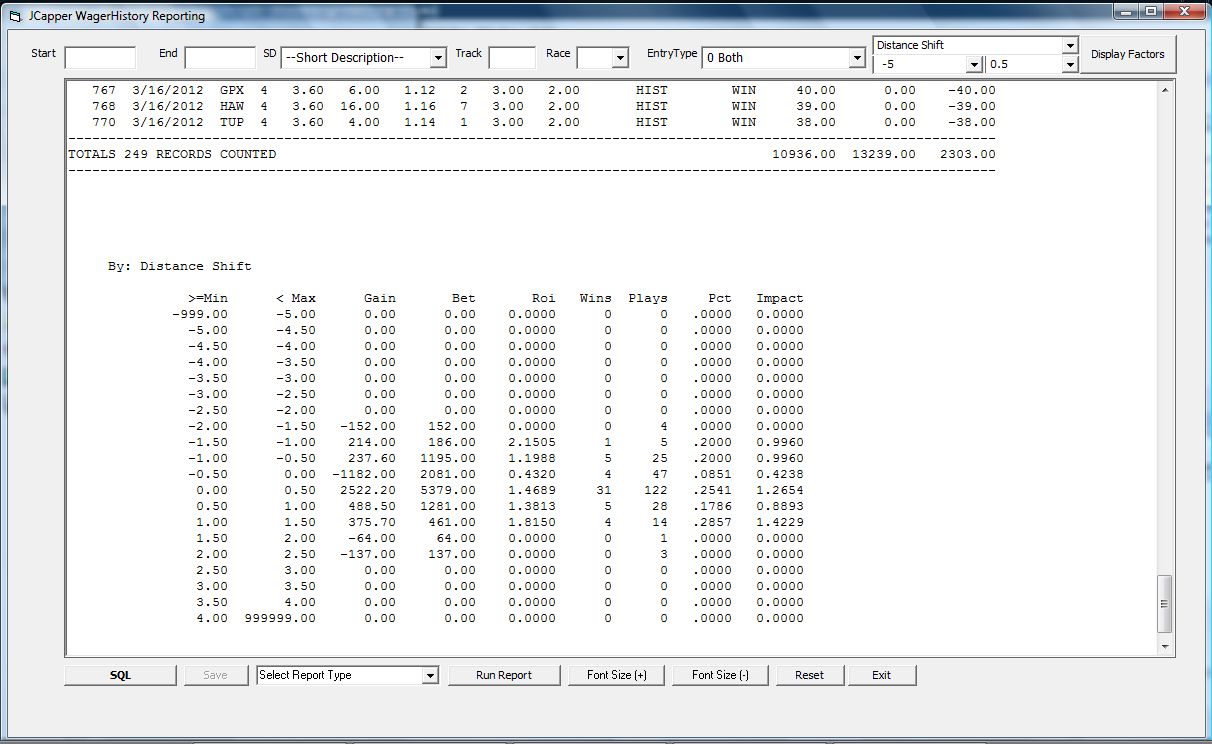
Task: Click the End date input field
Action: (x=220, y=58)
